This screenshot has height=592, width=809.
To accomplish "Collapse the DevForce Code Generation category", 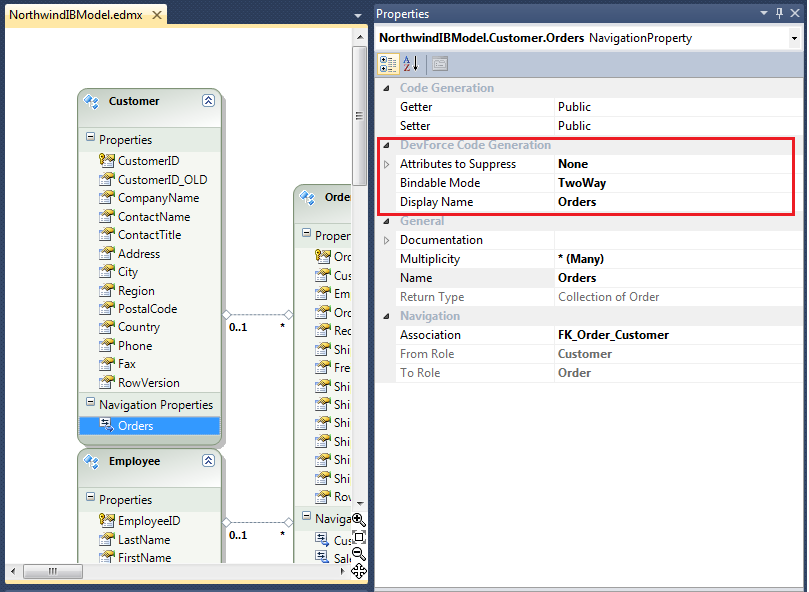I will tap(386, 146).
